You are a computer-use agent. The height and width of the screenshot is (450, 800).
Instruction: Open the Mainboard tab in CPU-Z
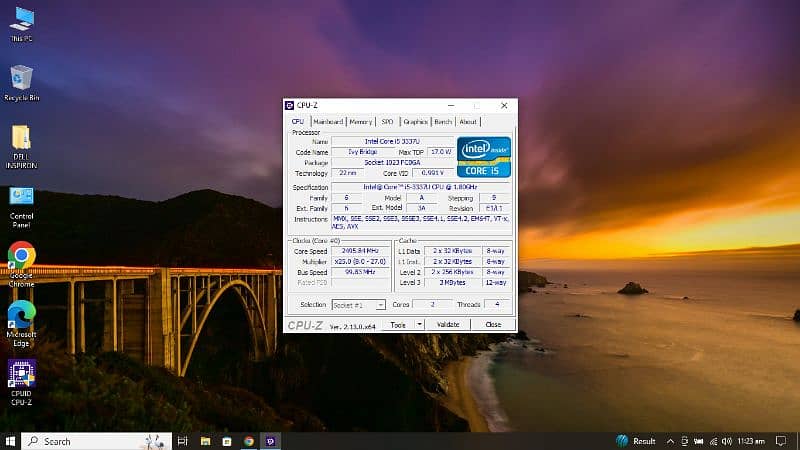coord(327,122)
